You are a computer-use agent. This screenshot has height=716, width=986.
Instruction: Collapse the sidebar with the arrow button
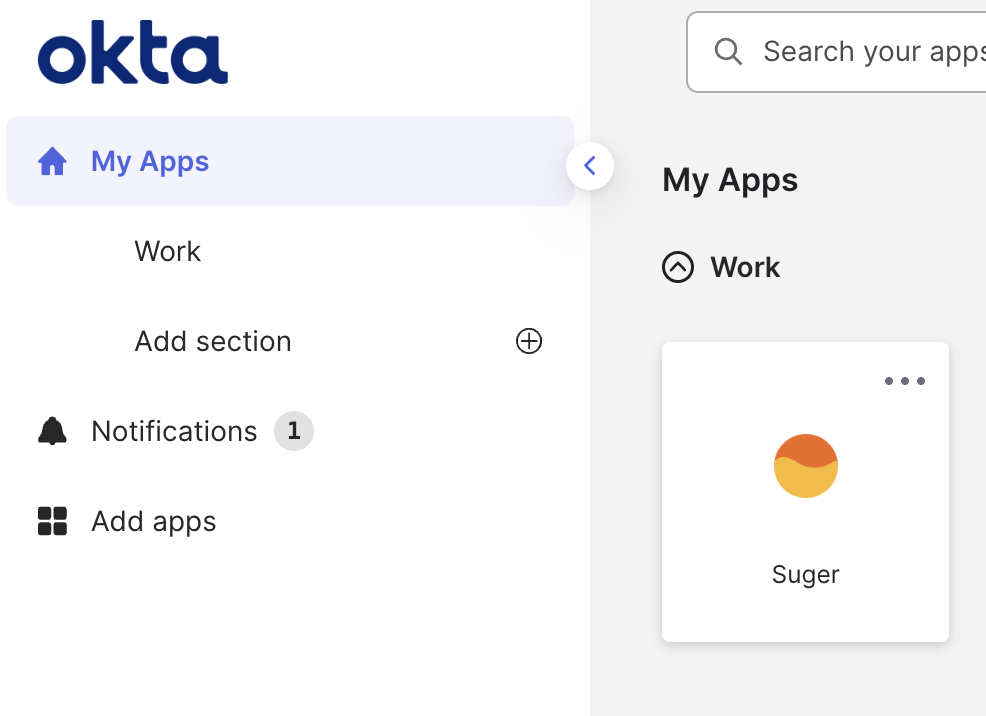(x=590, y=166)
